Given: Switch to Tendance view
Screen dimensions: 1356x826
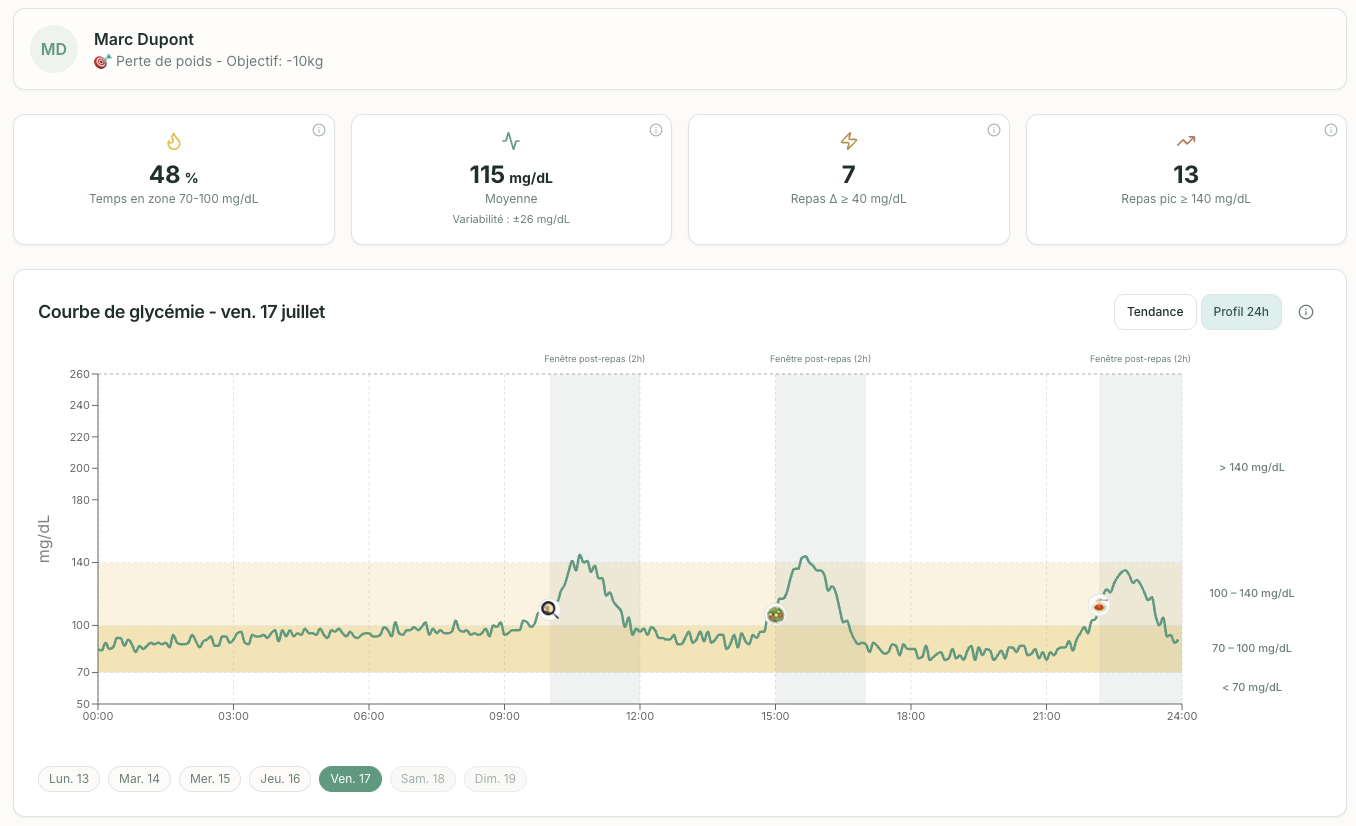Looking at the screenshot, I should point(1155,312).
